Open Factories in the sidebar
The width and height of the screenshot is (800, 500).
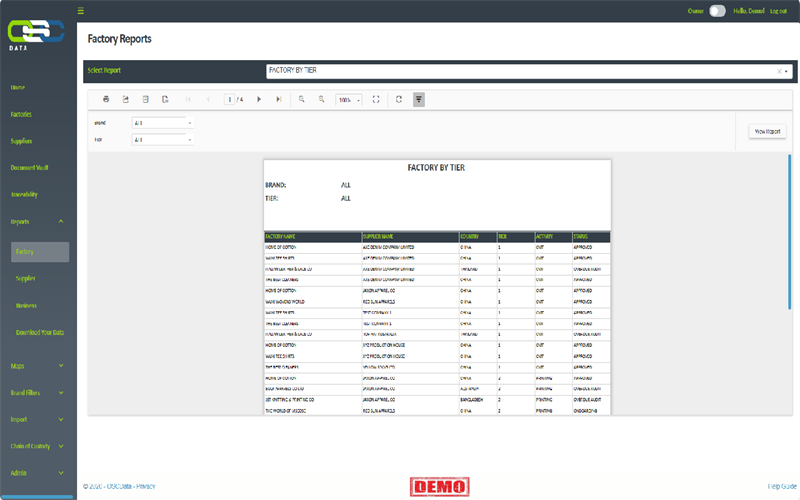pyautogui.click(x=21, y=114)
